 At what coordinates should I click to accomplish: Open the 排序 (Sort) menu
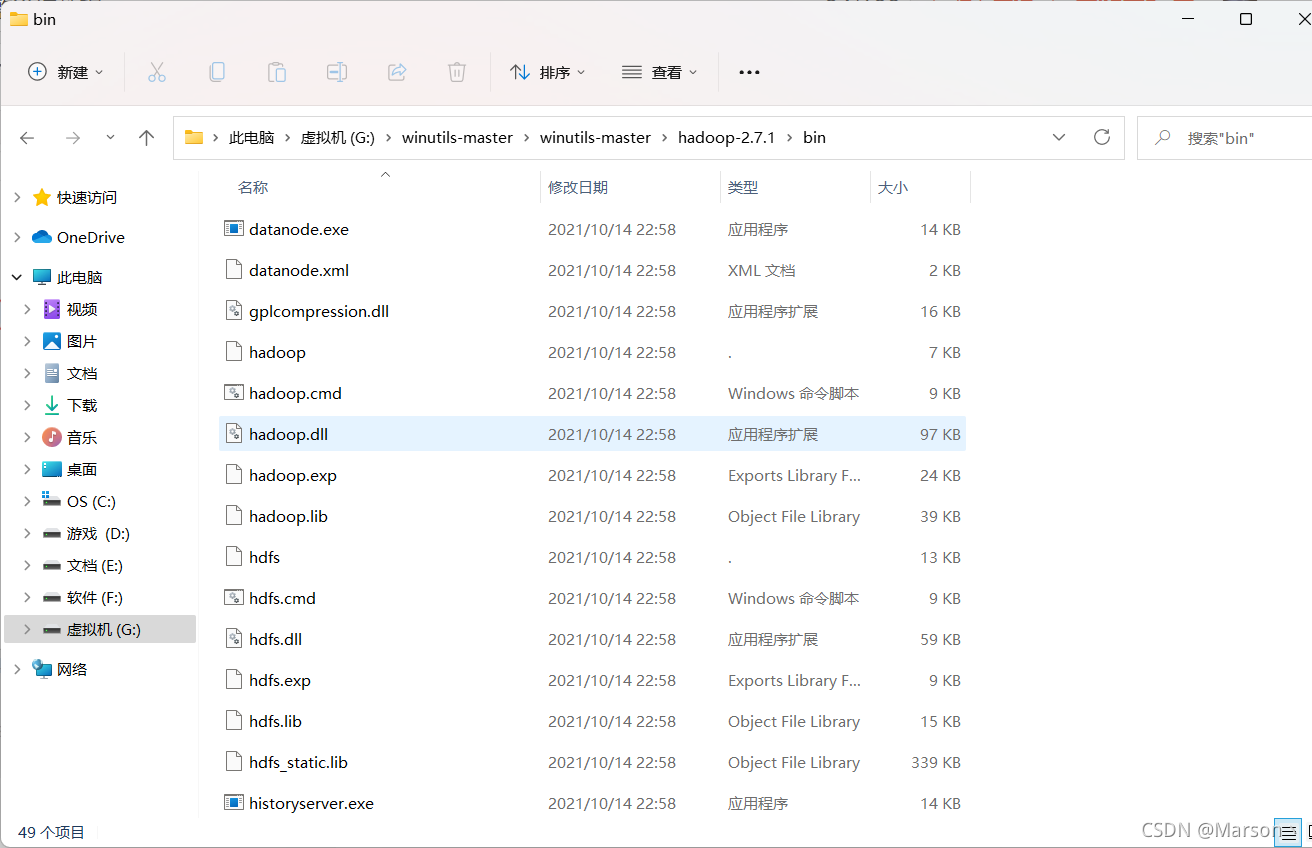[x=547, y=72]
